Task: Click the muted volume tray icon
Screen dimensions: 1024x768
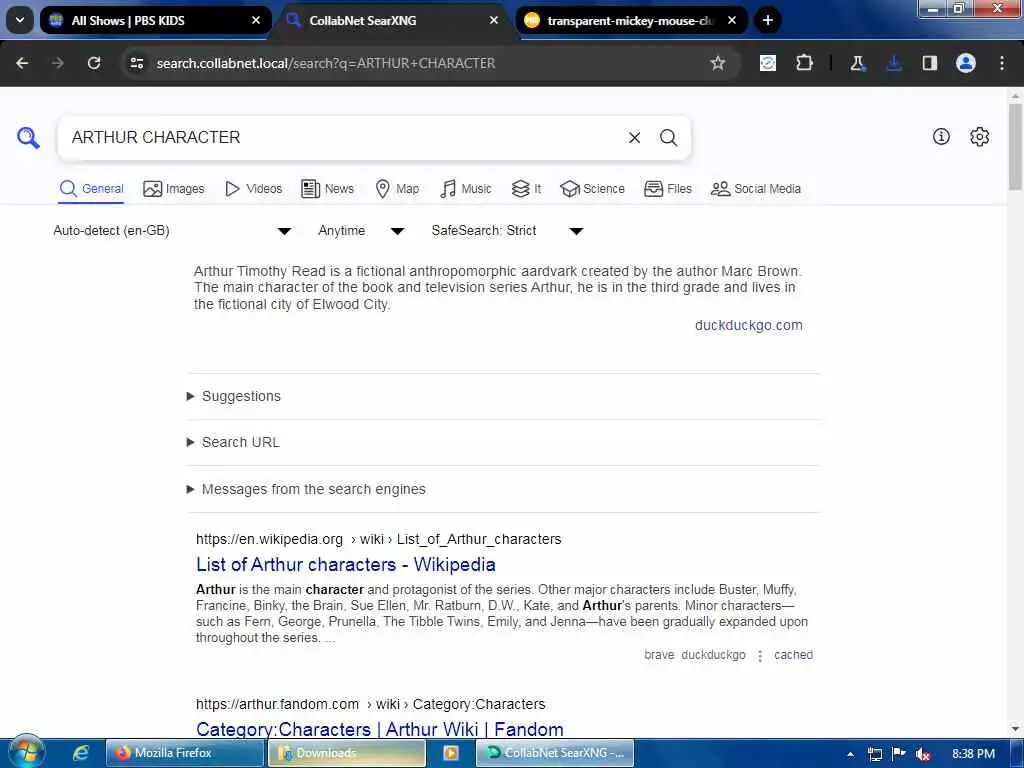Action: 923,754
